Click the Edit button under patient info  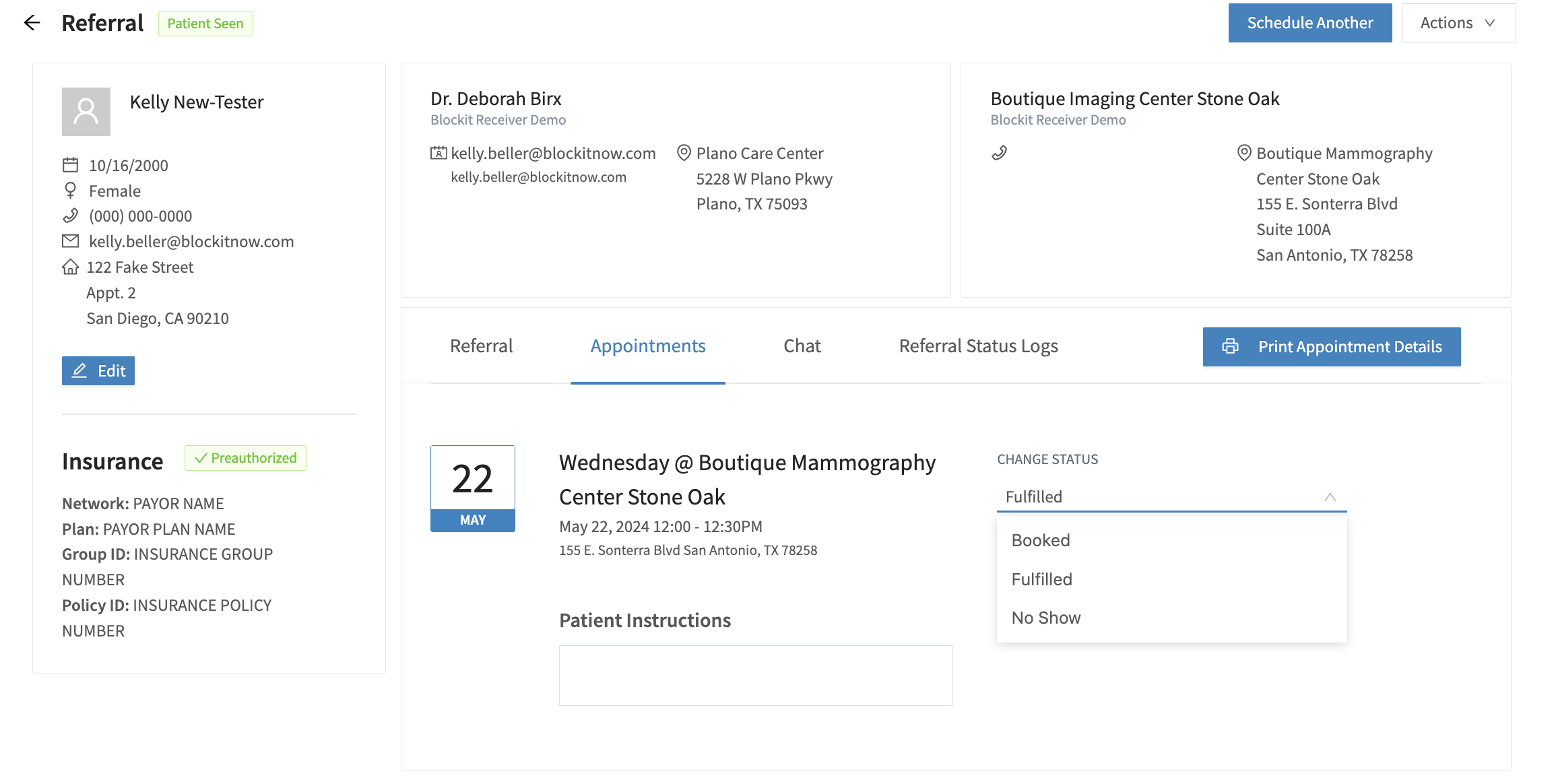pos(98,370)
